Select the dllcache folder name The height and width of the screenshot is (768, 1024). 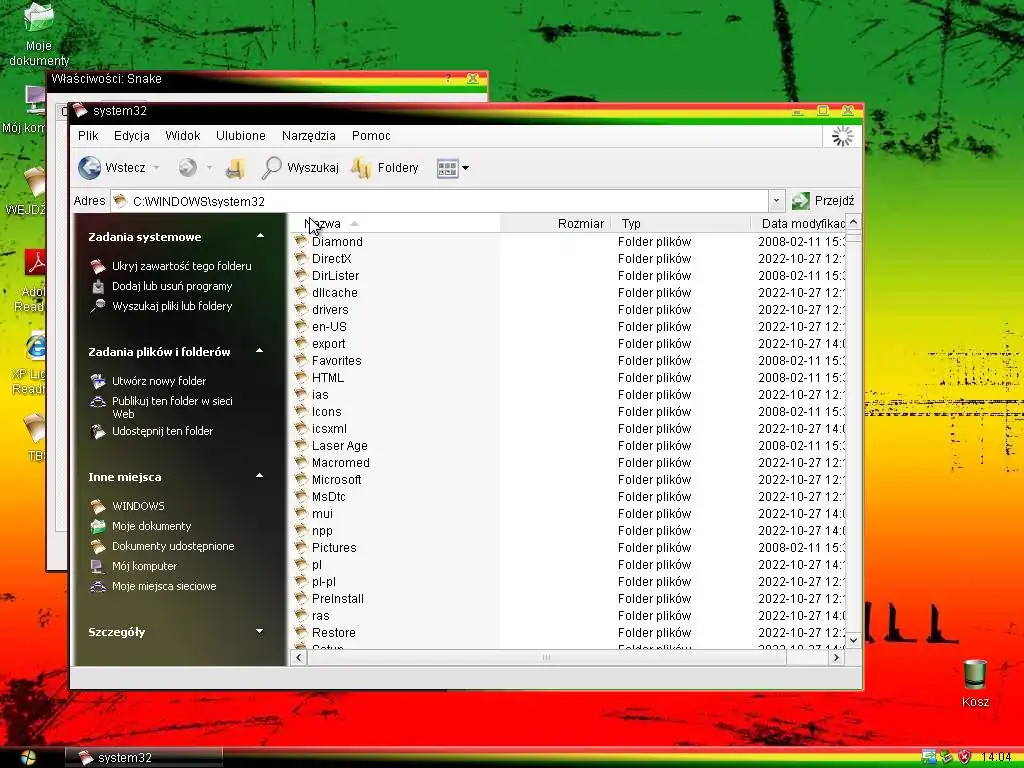[334, 293]
